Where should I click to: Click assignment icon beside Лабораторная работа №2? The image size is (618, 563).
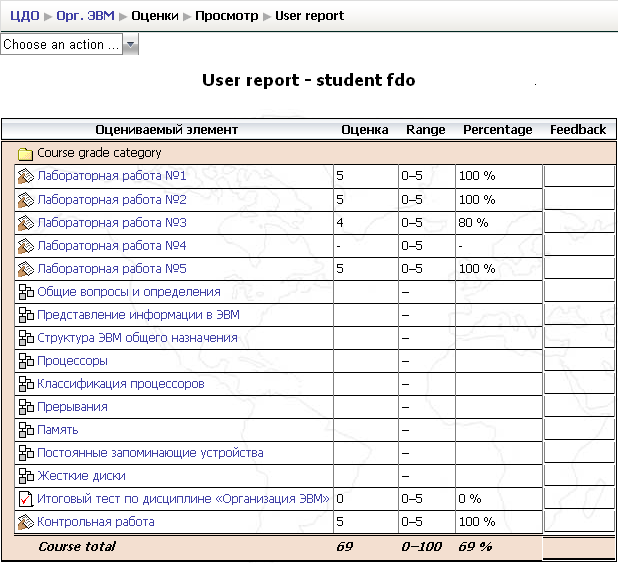point(26,200)
